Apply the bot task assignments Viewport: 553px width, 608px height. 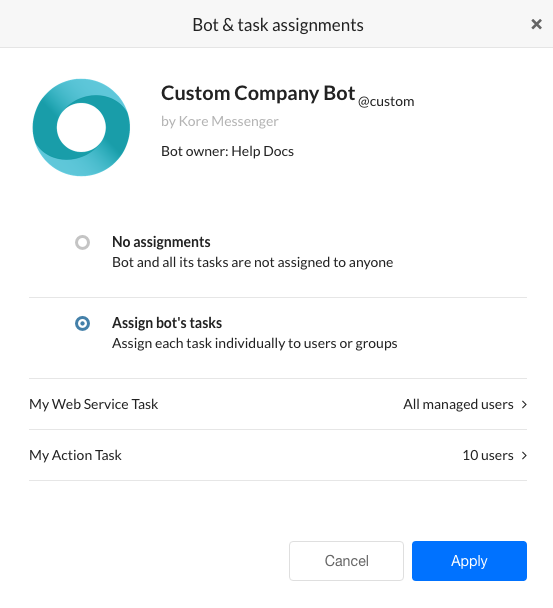coord(469,561)
